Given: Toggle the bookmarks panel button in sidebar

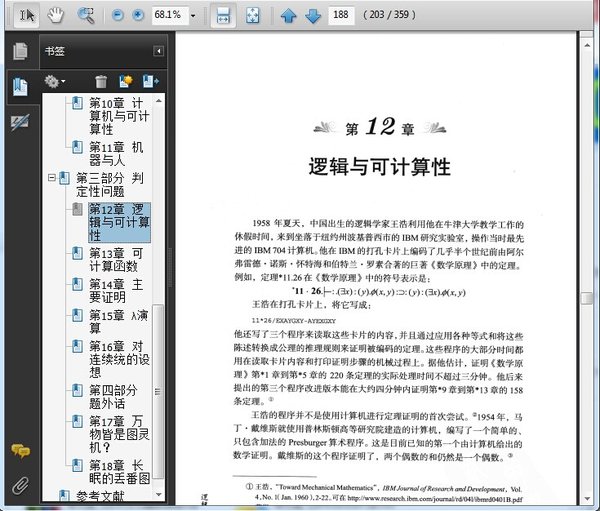Looking at the screenshot, I should click(19, 87).
